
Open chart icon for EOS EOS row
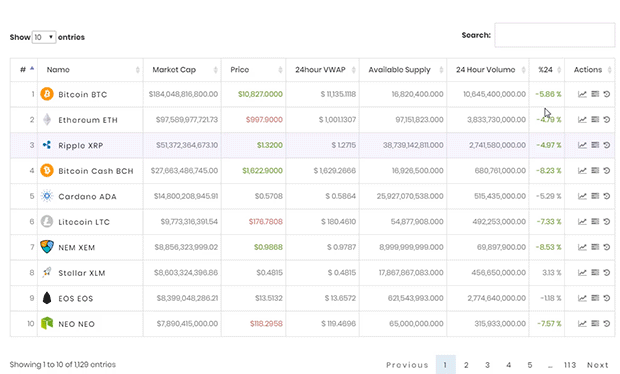582,298
